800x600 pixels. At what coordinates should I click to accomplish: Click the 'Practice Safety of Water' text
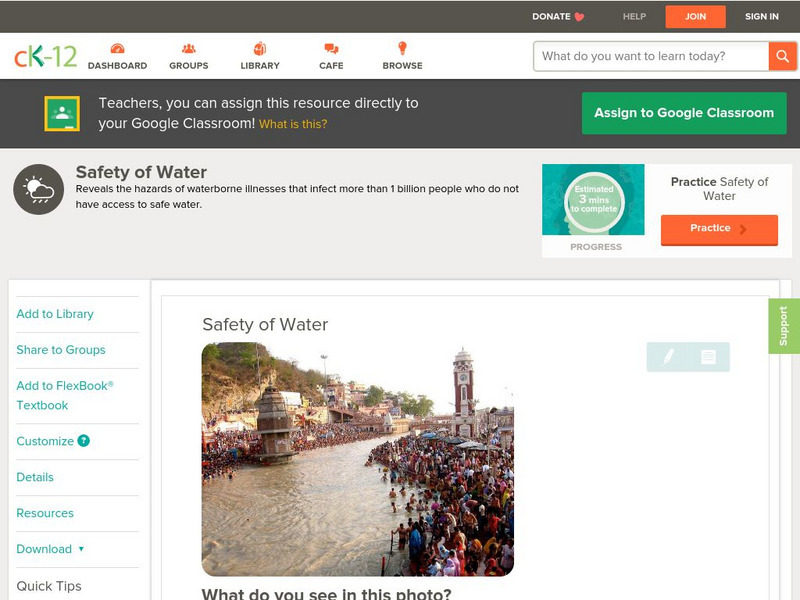[x=719, y=189]
